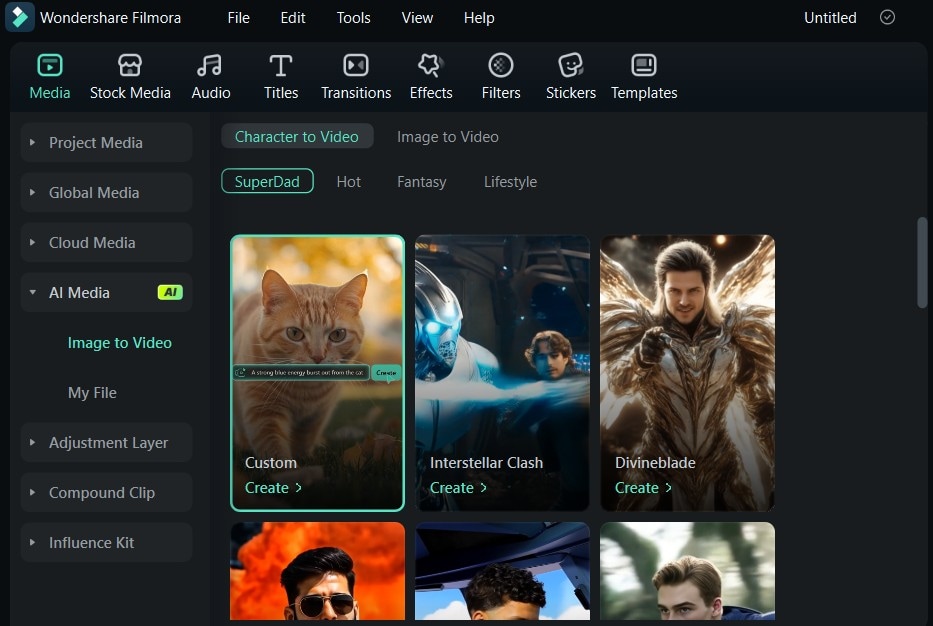
Task: Open the Transitions icon
Action: [356, 65]
